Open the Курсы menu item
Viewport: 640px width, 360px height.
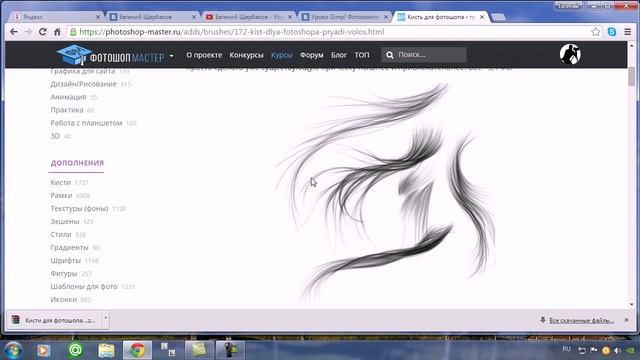point(282,55)
